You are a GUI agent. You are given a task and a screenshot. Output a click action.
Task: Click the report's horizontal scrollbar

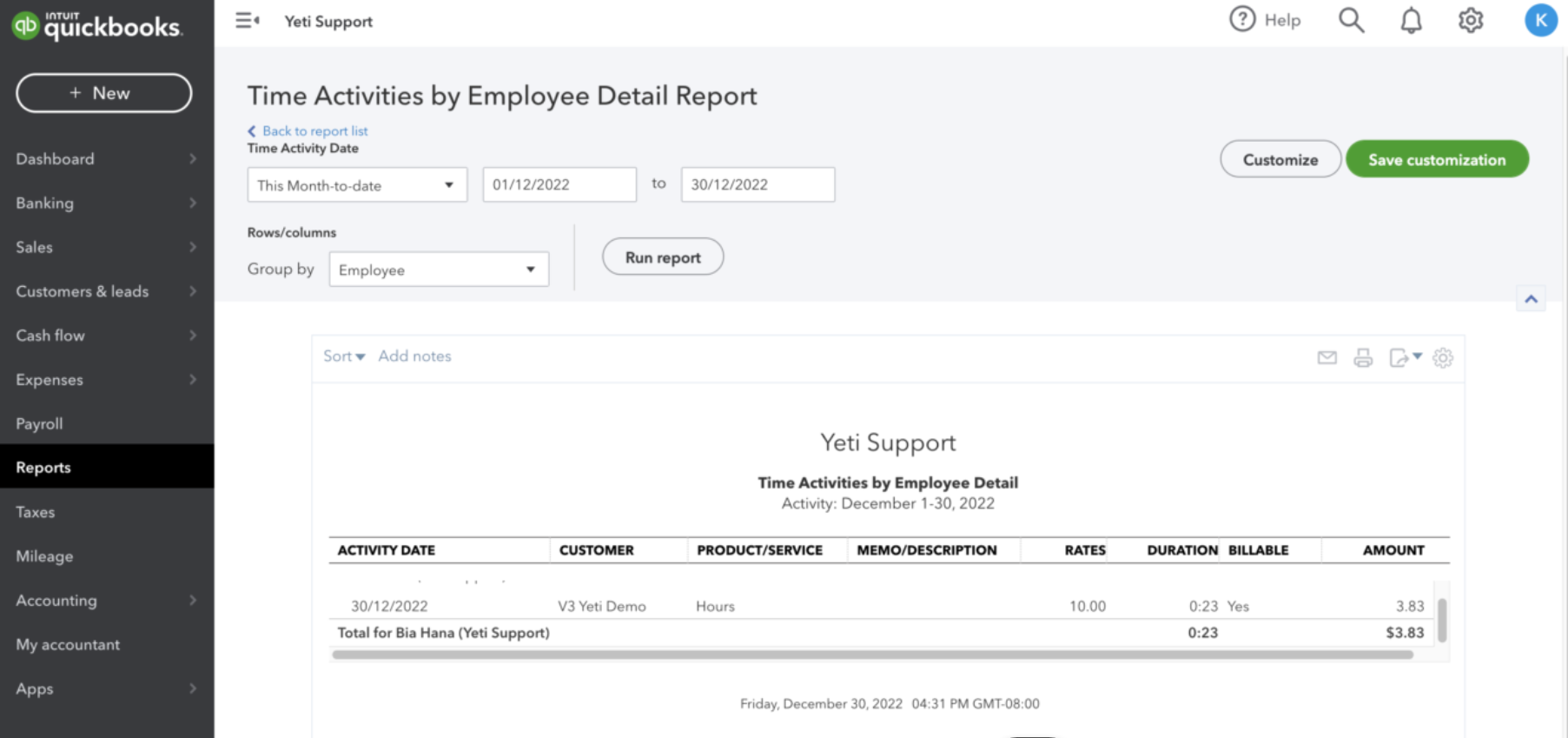[872, 655]
